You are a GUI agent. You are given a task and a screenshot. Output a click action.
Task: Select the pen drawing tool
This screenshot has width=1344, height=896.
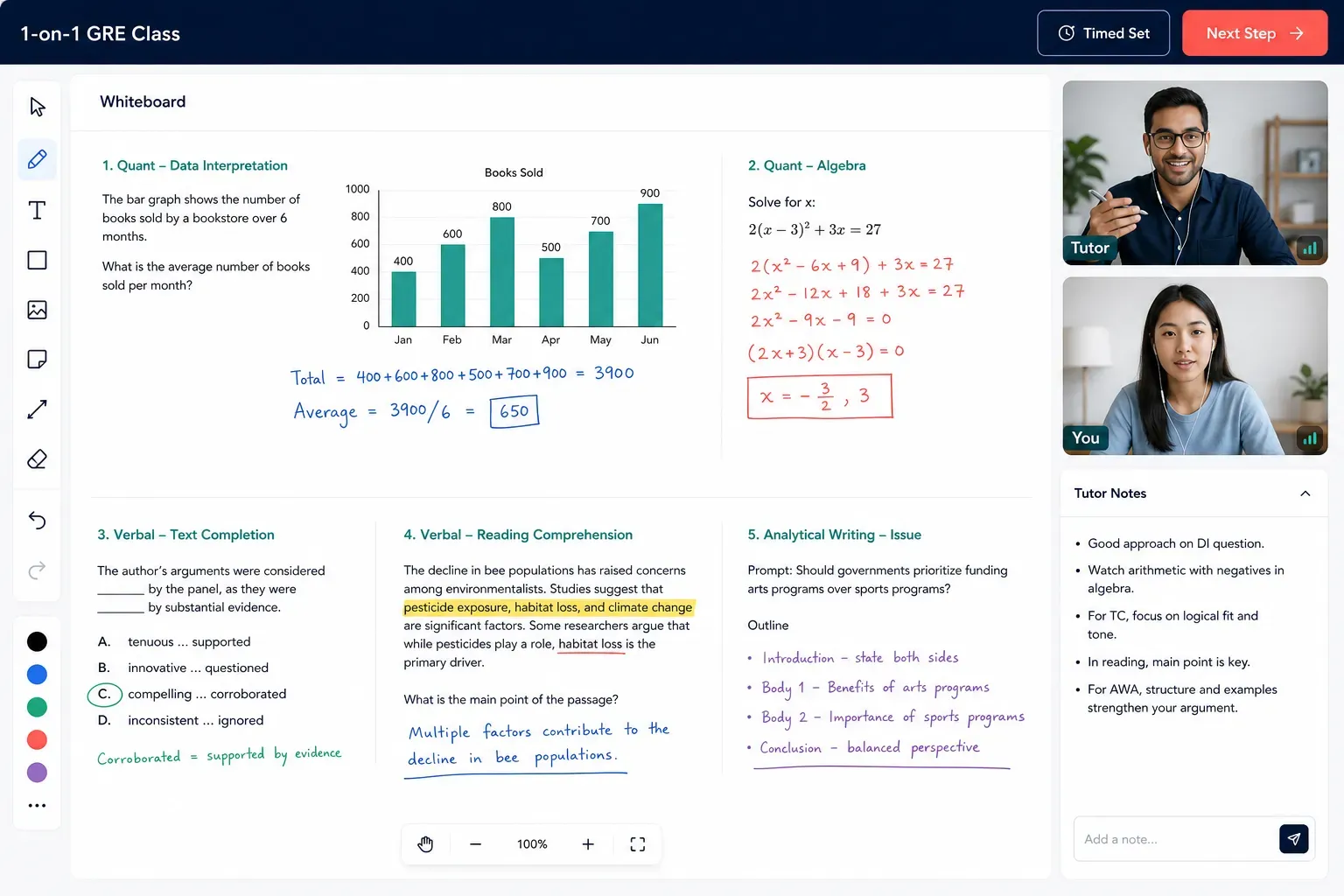[x=37, y=159]
